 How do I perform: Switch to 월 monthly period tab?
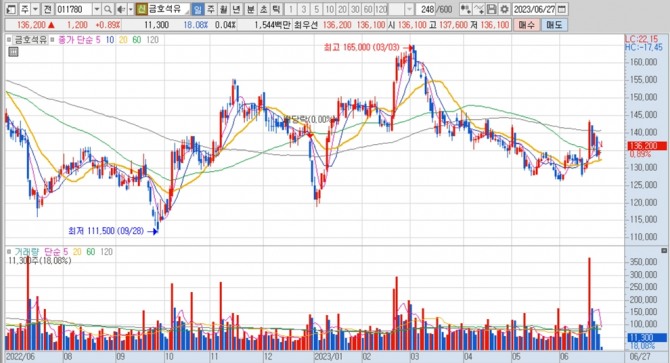(223, 9)
